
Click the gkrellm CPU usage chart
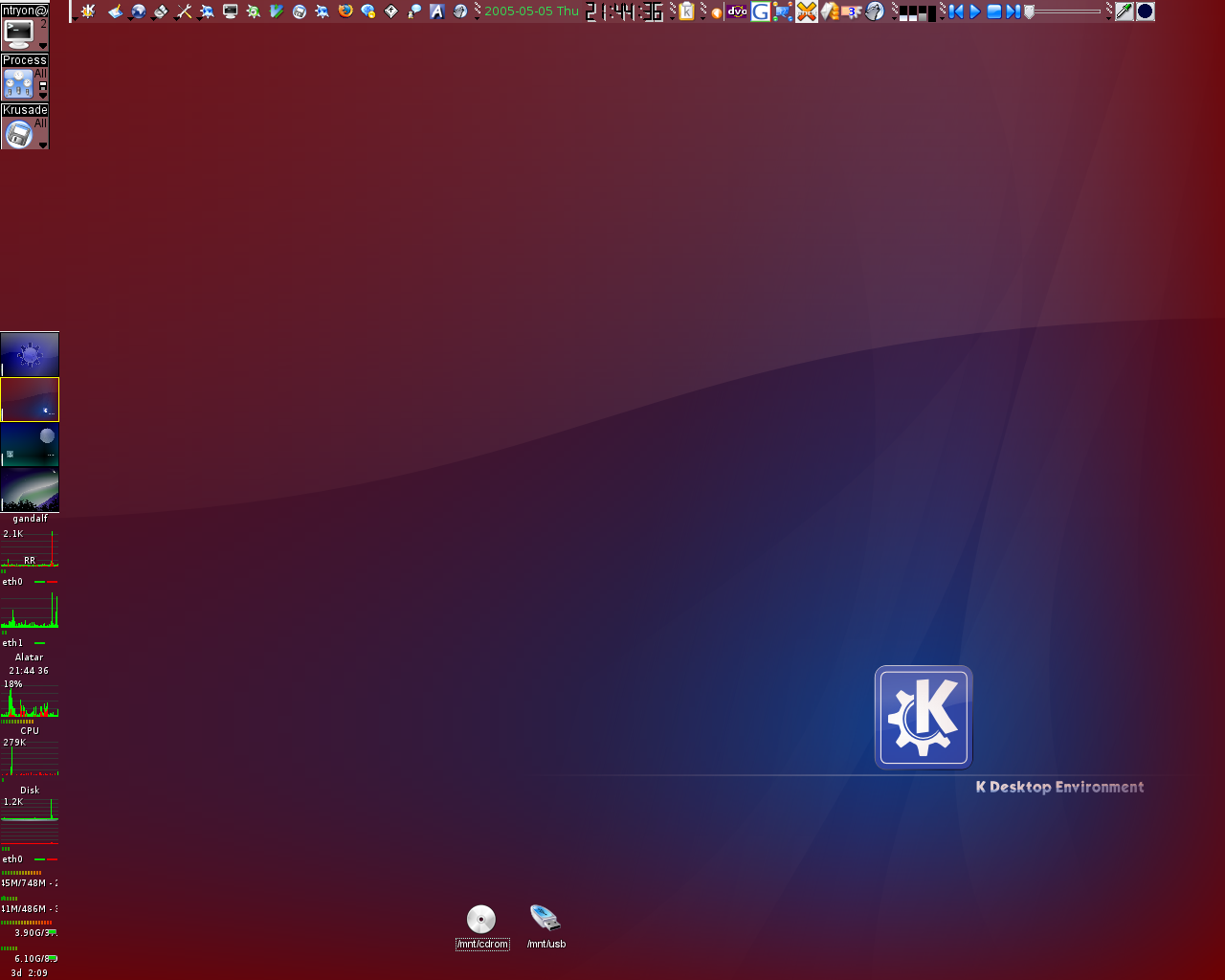[30, 699]
